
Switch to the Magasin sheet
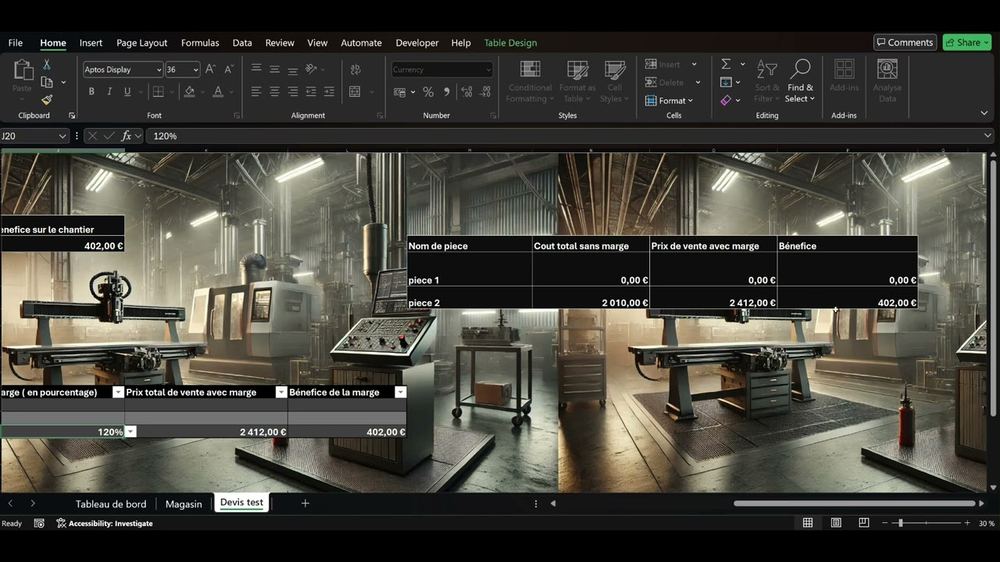click(x=184, y=504)
